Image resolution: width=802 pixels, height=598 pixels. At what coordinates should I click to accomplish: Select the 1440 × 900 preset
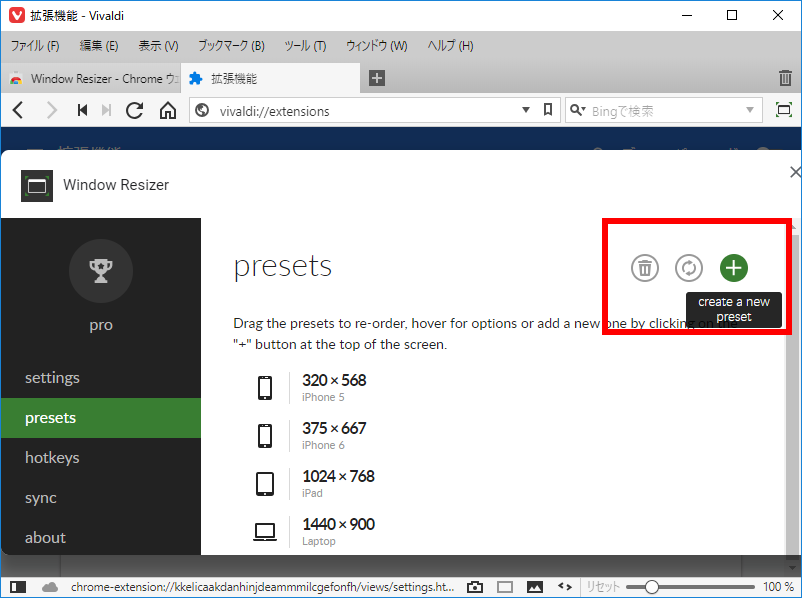(338, 524)
